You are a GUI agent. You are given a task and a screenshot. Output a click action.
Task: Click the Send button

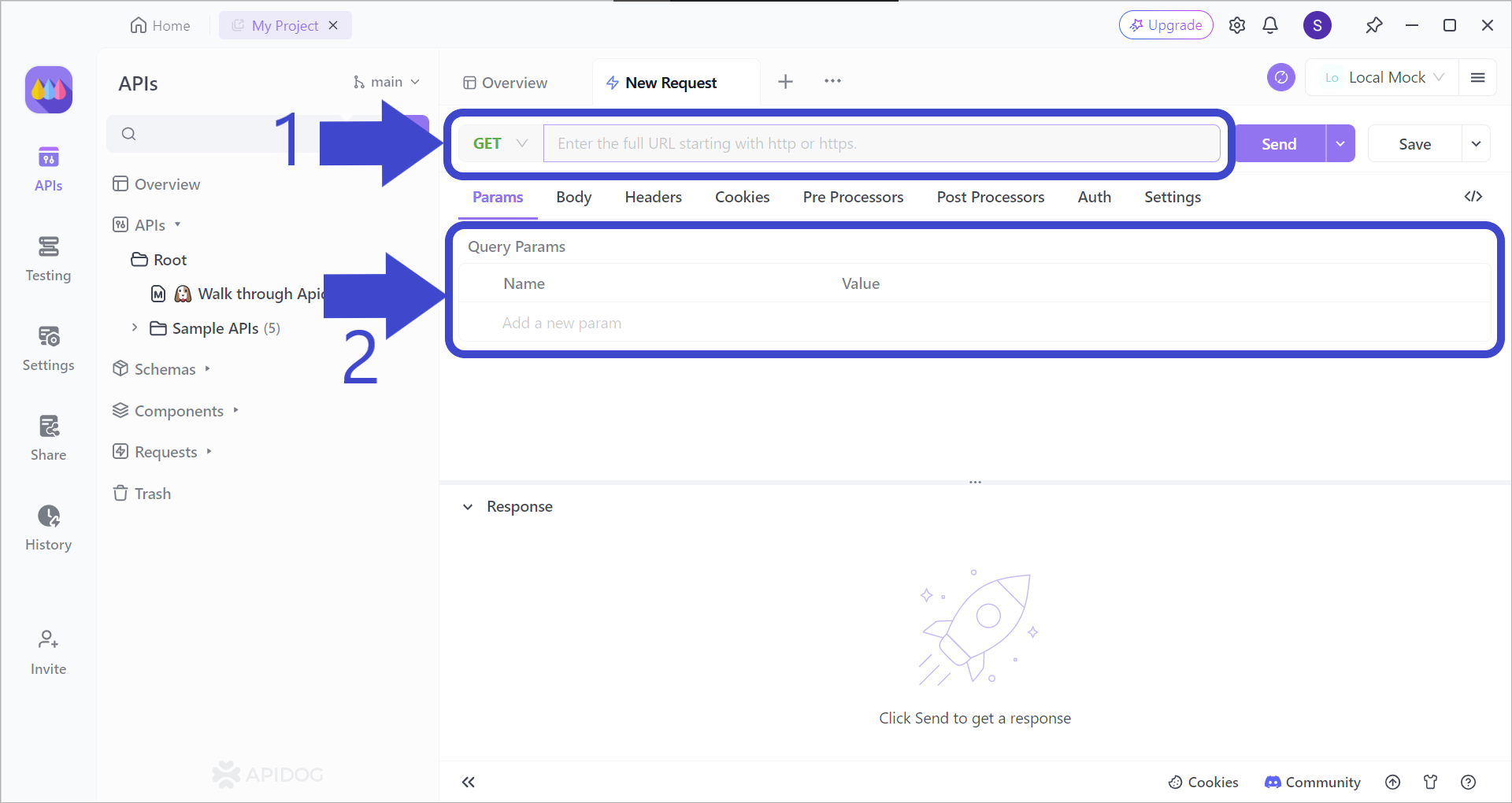[1279, 144]
